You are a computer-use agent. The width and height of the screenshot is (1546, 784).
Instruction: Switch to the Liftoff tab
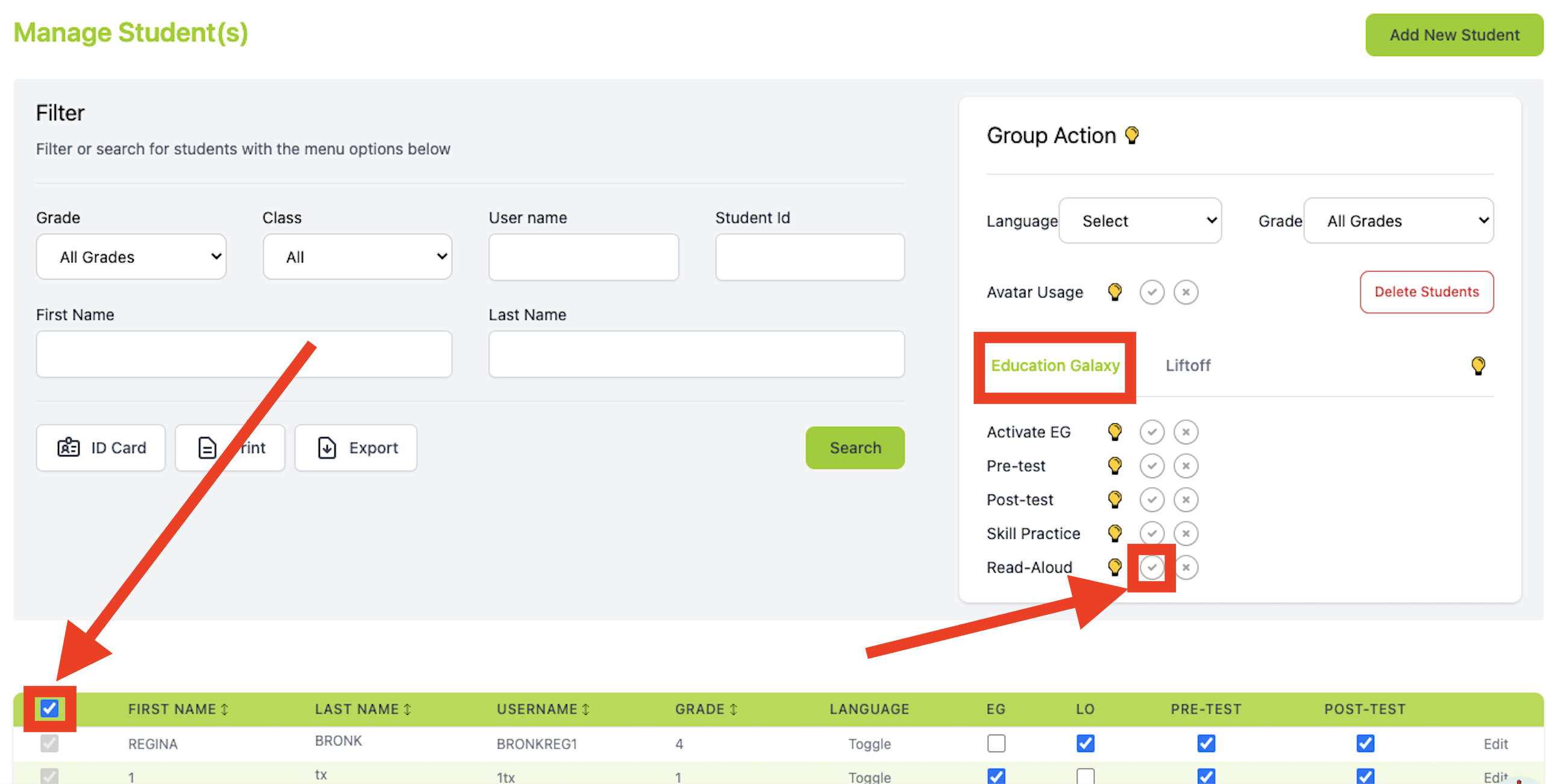(1188, 366)
